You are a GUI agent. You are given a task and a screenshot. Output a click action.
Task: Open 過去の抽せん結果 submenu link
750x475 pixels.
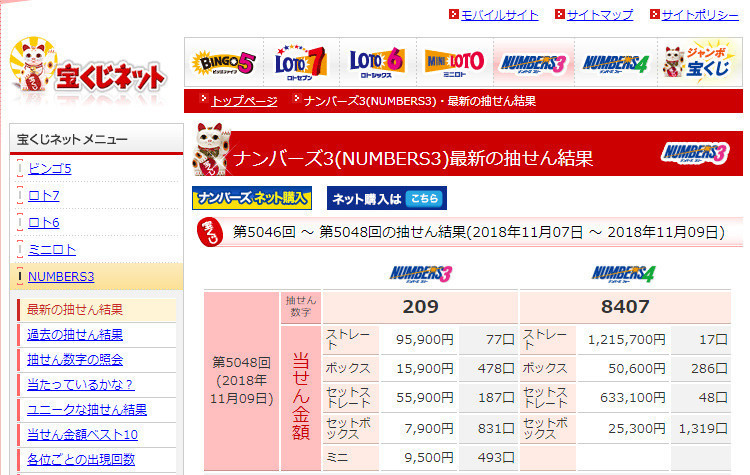(75, 334)
